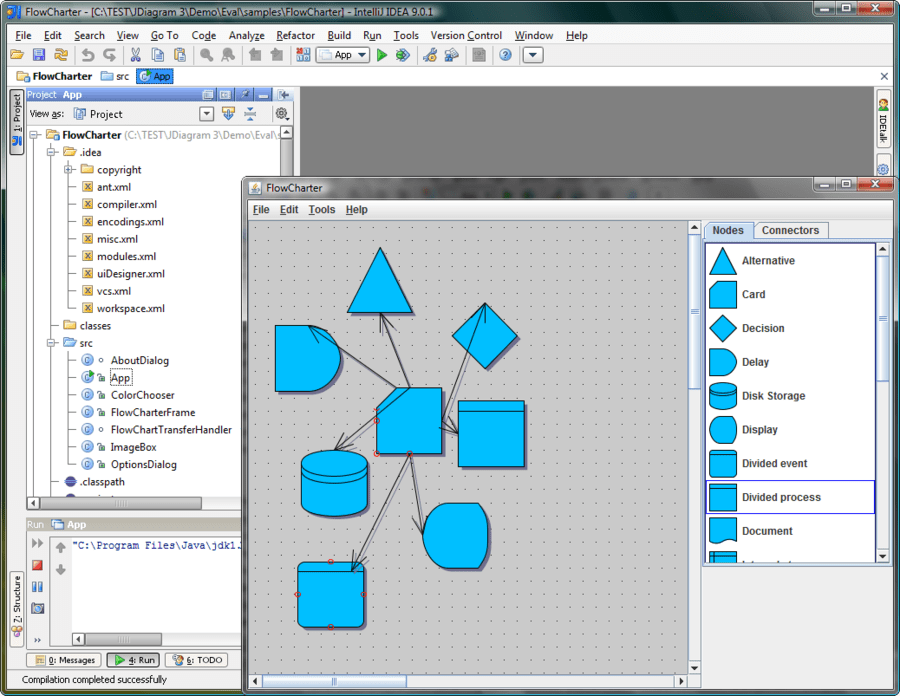Switch to the Nodes tab
This screenshot has height=696, width=900.
click(728, 230)
